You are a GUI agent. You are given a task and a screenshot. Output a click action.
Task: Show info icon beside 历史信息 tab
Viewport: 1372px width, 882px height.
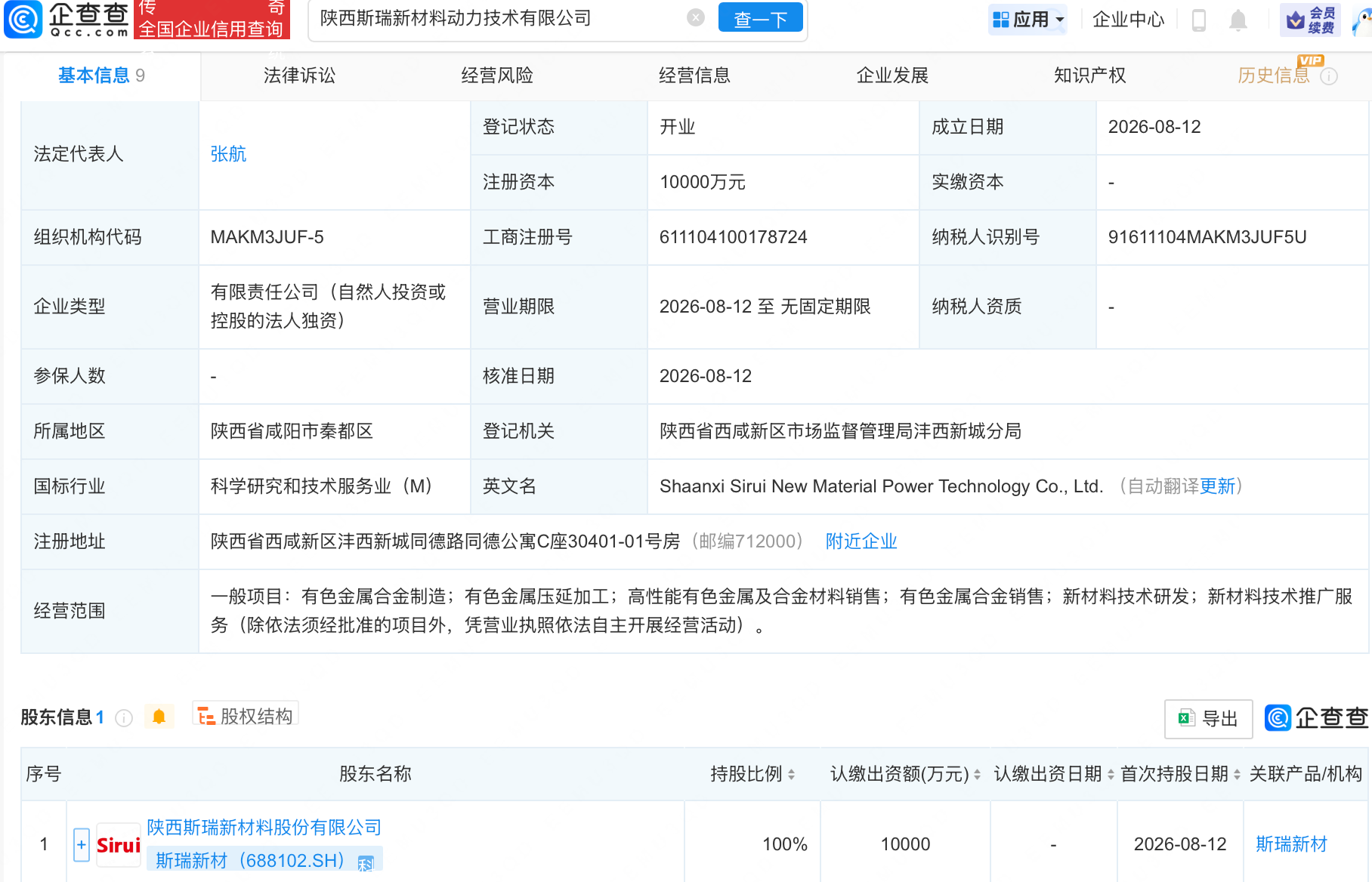point(1329,76)
